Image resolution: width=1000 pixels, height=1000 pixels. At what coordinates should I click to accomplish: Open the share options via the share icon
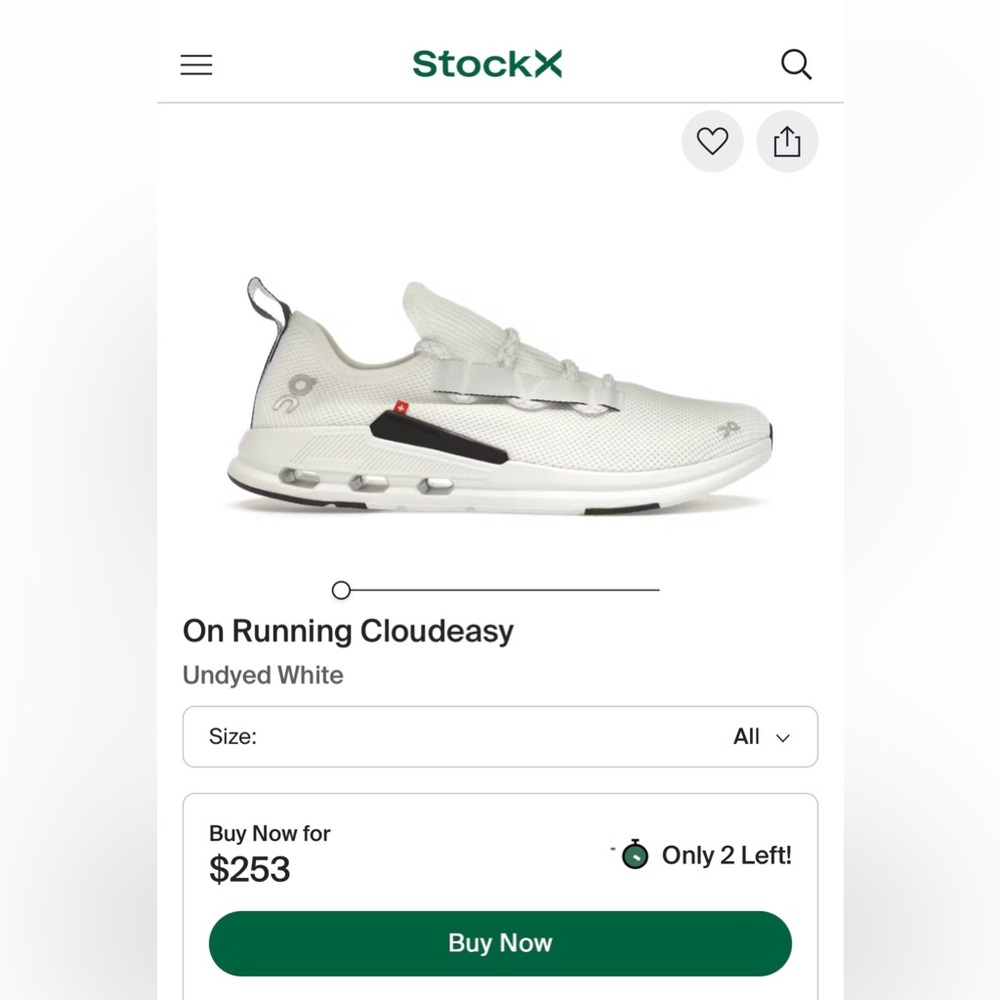pyautogui.click(x=787, y=141)
